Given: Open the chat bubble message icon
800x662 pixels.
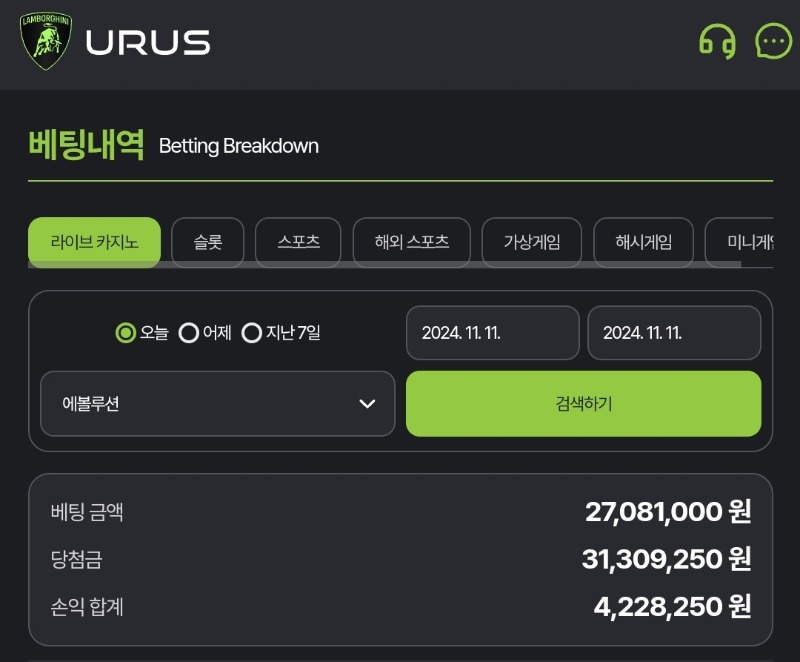Looking at the screenshot, I should click(x=773, y=41).
